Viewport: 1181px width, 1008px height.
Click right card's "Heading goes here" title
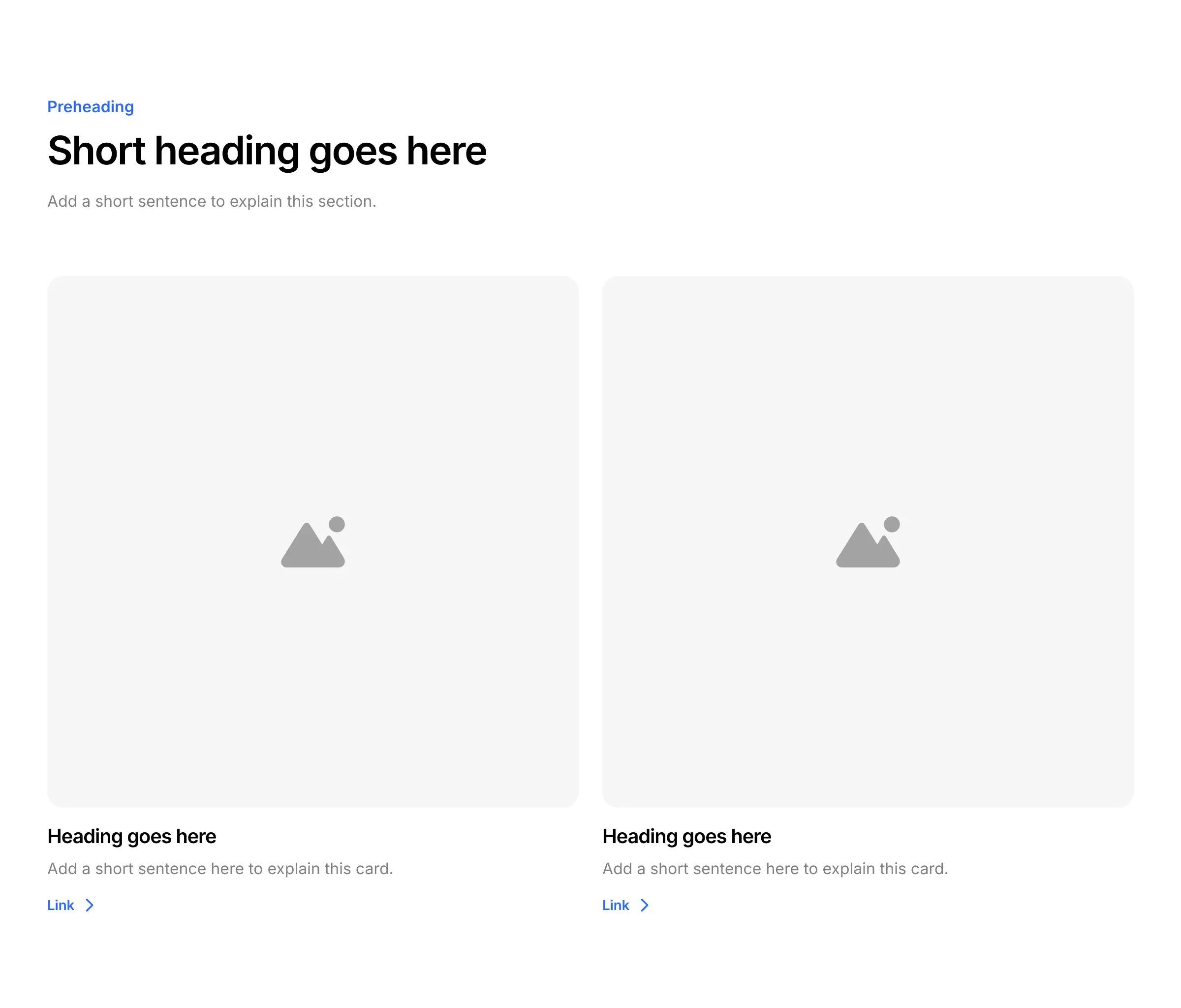click(686, 836)
